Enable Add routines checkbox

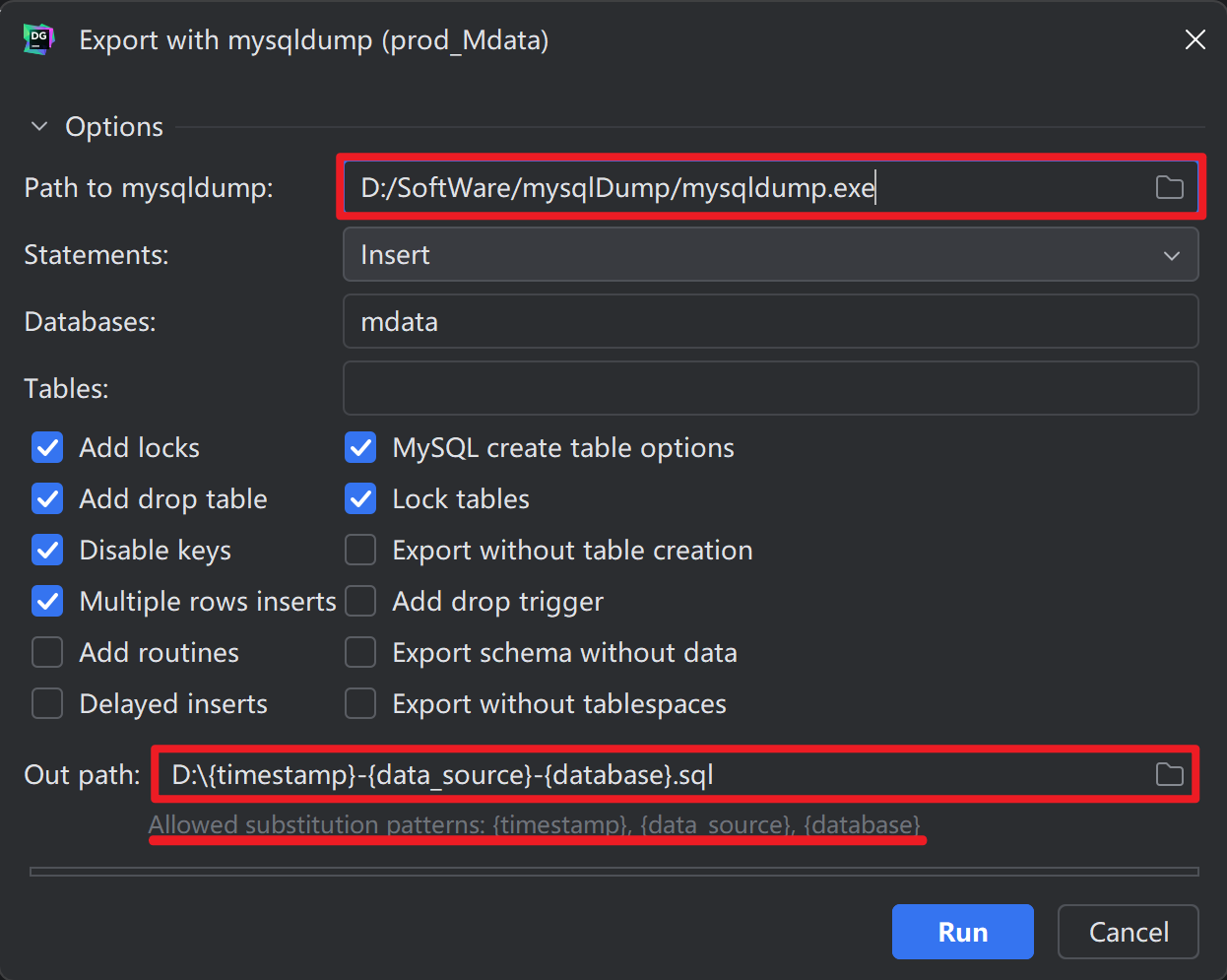click(47, 653)
